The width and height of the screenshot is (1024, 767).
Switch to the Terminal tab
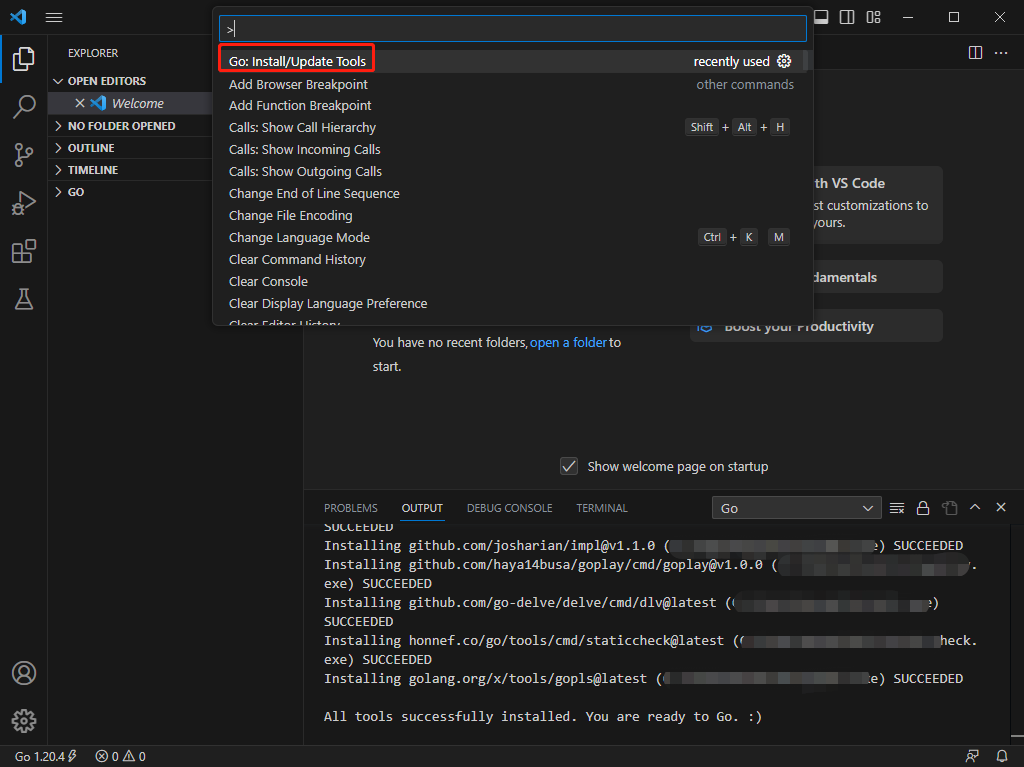pos(601,508)
